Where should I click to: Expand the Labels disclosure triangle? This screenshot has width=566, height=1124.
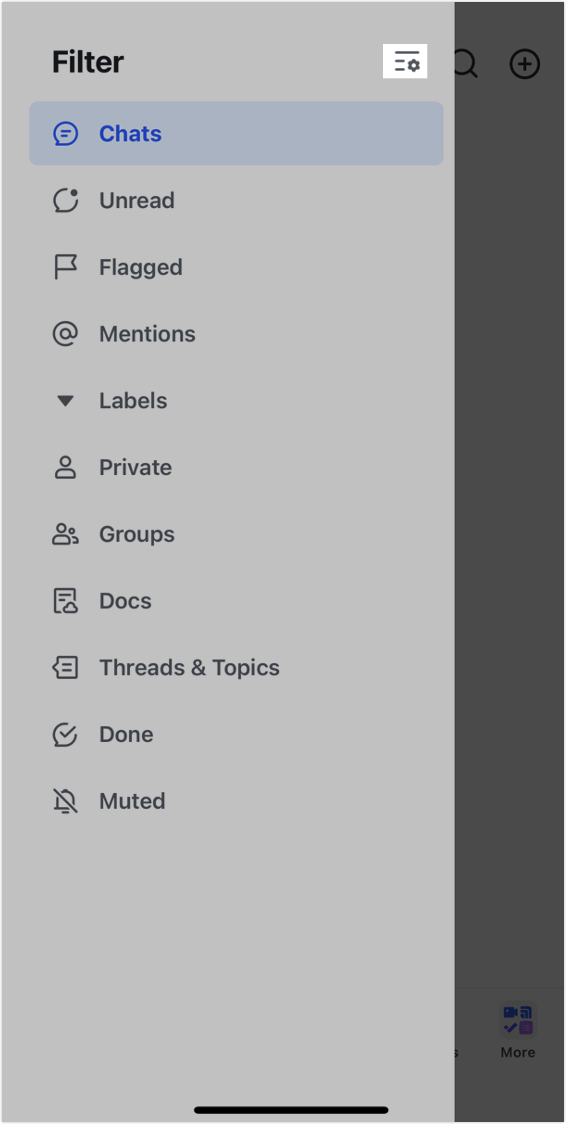click(65, 401)
